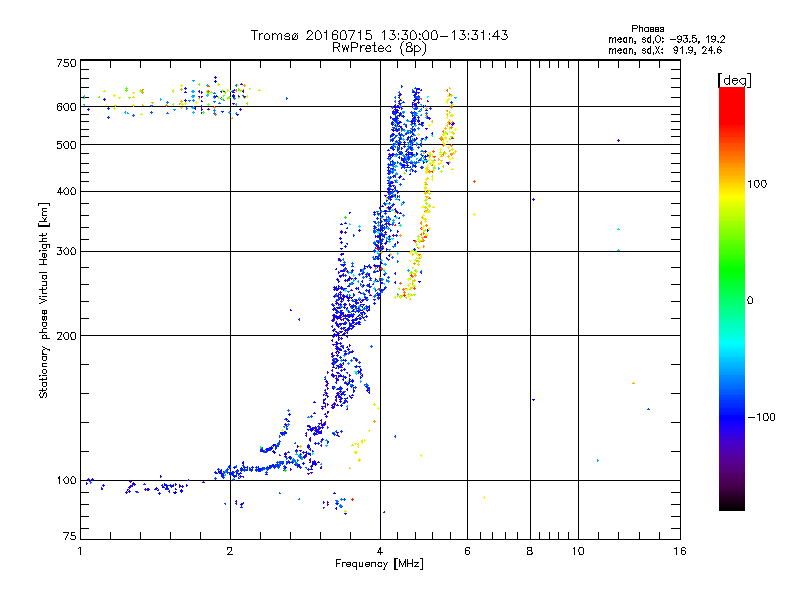Click the '[deg]' colorbar unit label
800x600 pixels.
pos(734,81)
